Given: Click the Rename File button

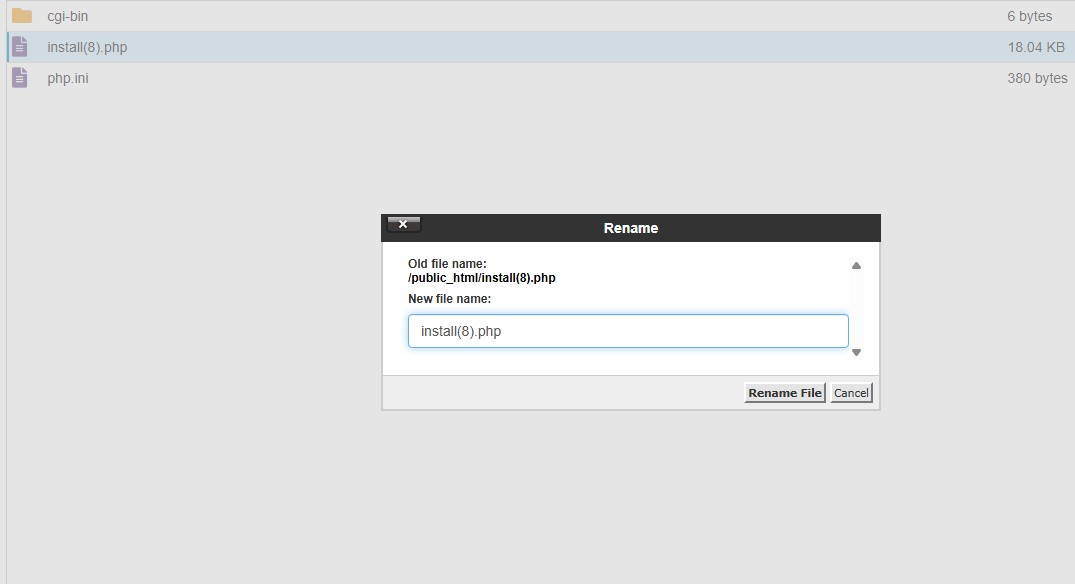Looking at the screenshot, I should click(x=784, y=393).
